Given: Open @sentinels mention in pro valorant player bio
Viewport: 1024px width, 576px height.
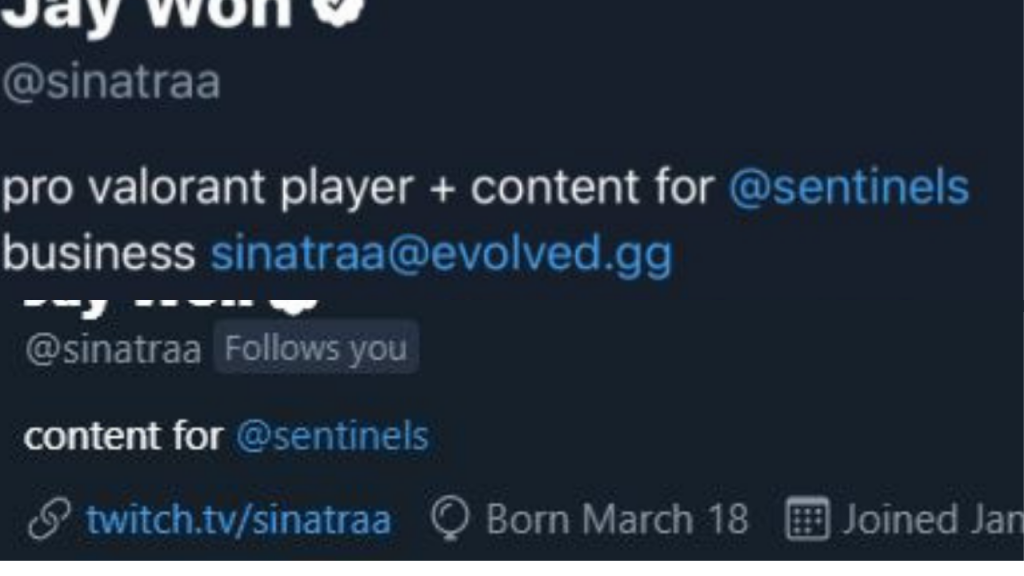Looking at the screenshot, I should (848, 188).
